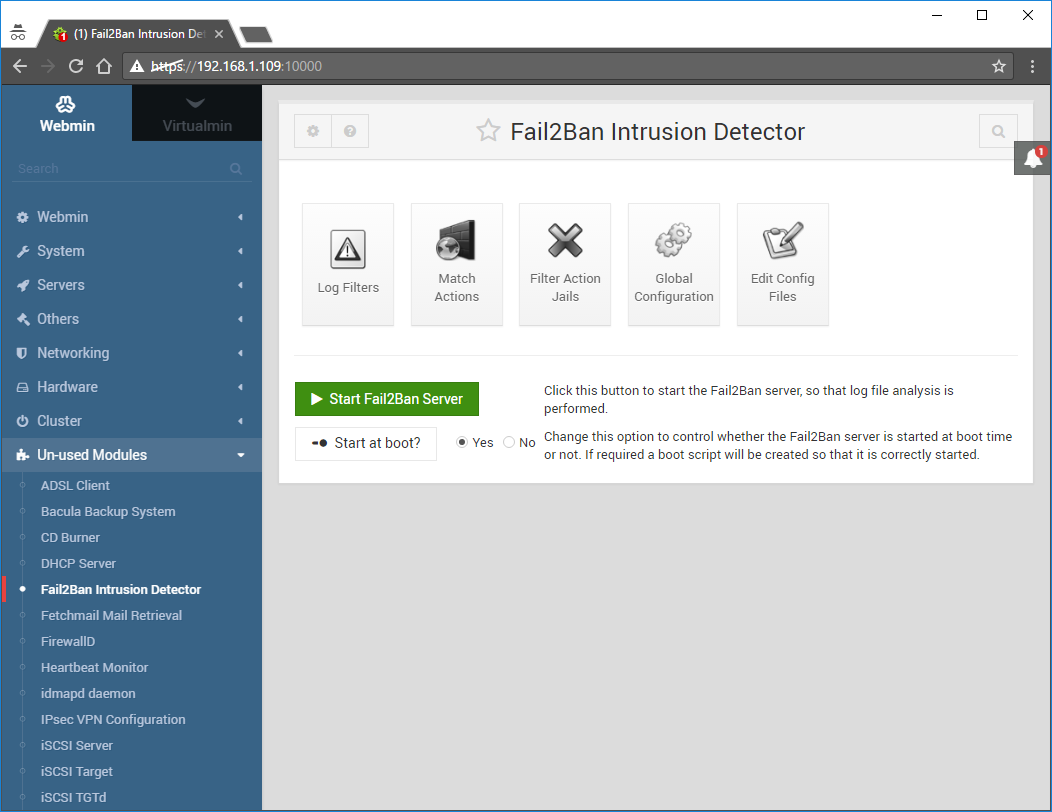Viewport: 1052px width, 812px height.
Task: Reload the page in browser
Action: (x=76, y=66)
